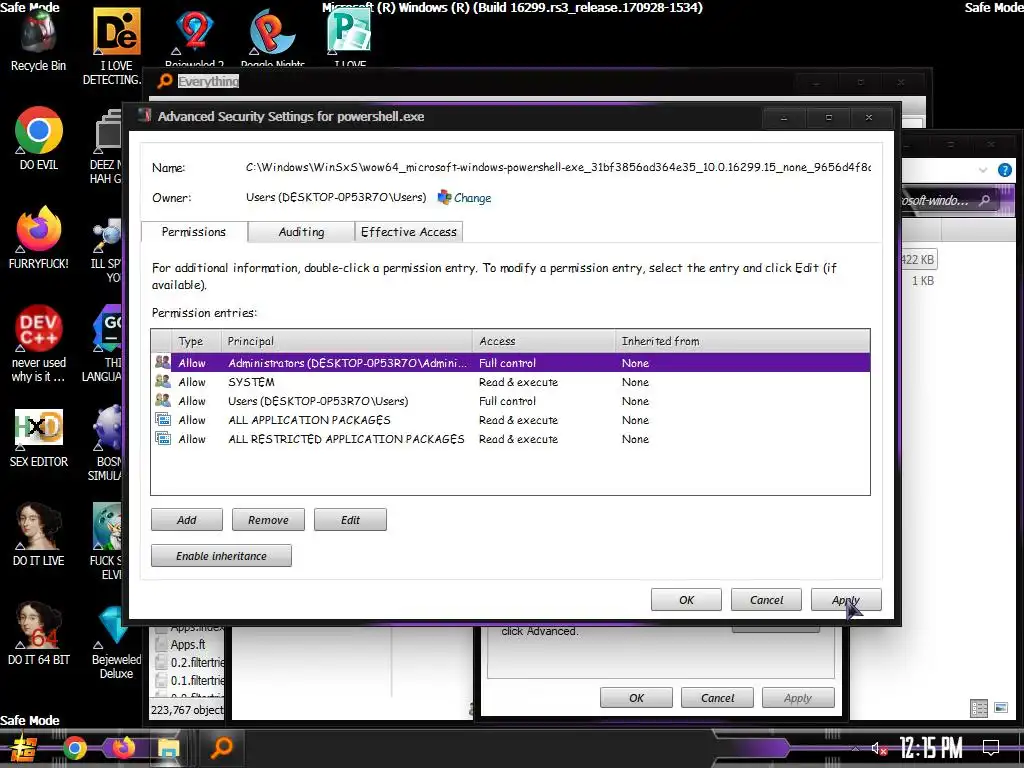Click the Change owner link
Viewport: 1024px width, 768px height.
pyautogui.click(x=472, y=198)
